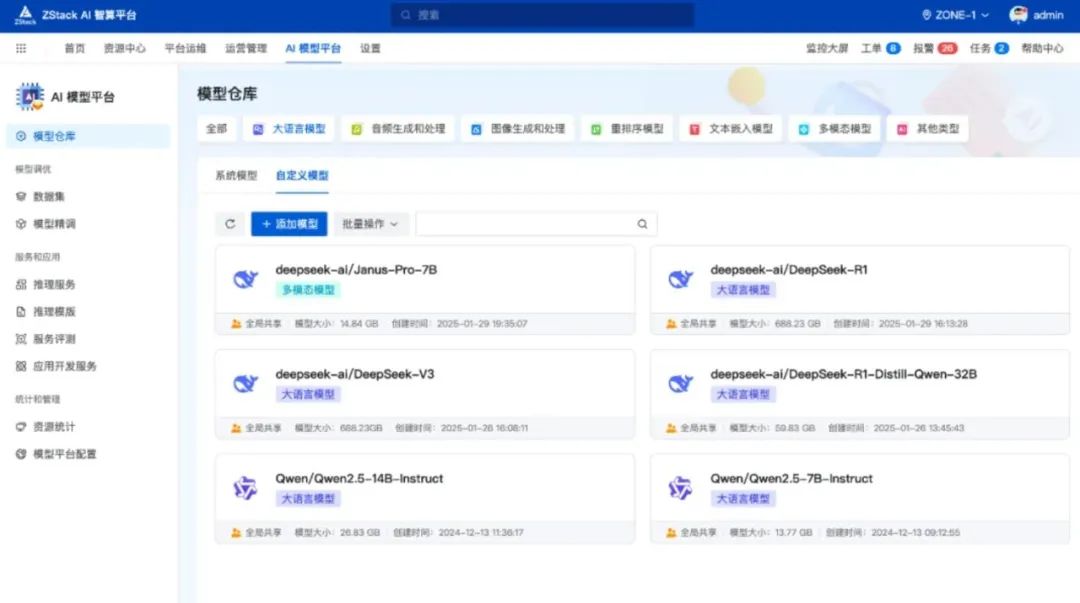
Task: Open 推理服务 in the left sidebar
Action: 54,284
